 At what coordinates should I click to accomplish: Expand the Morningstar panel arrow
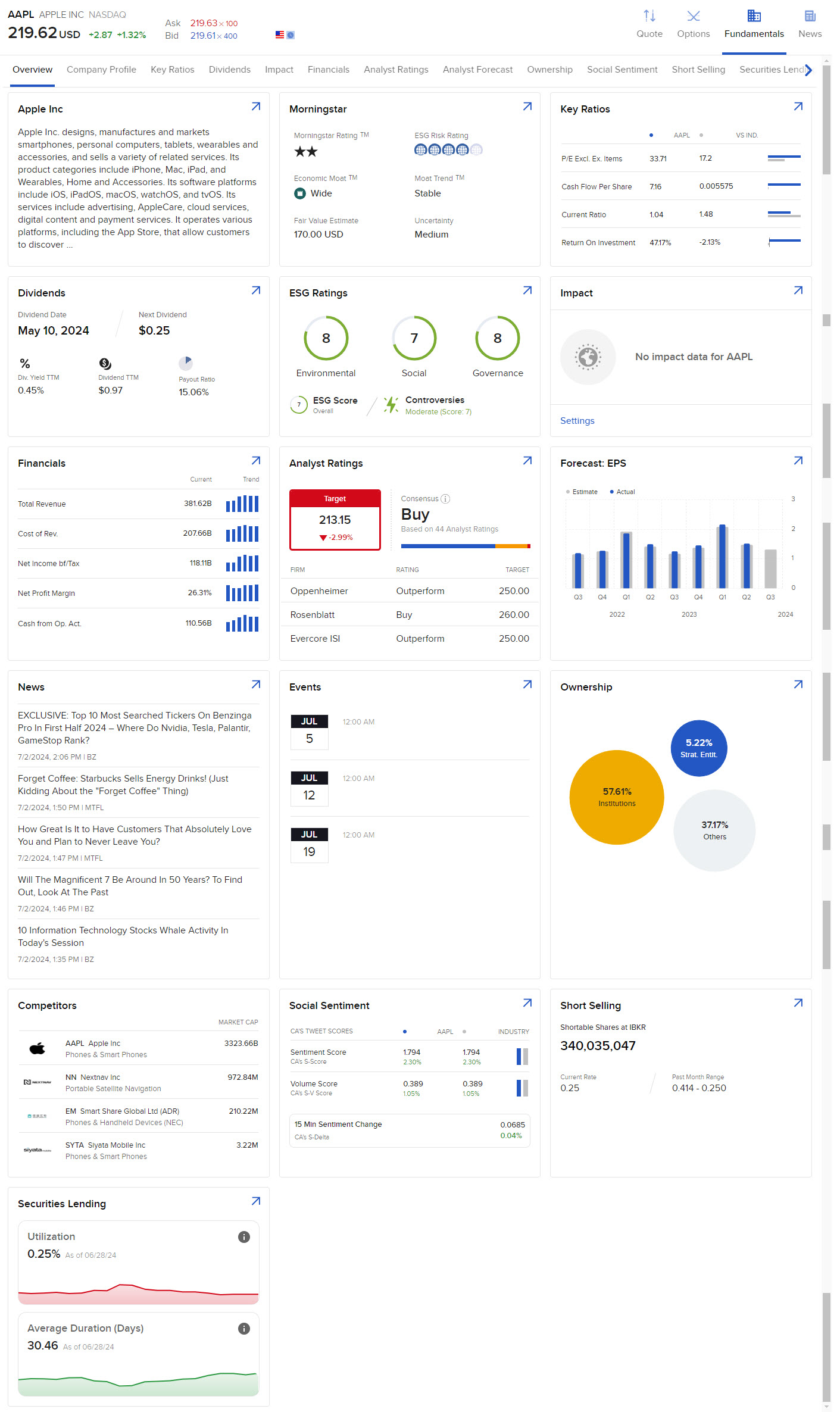coord(527,107)
